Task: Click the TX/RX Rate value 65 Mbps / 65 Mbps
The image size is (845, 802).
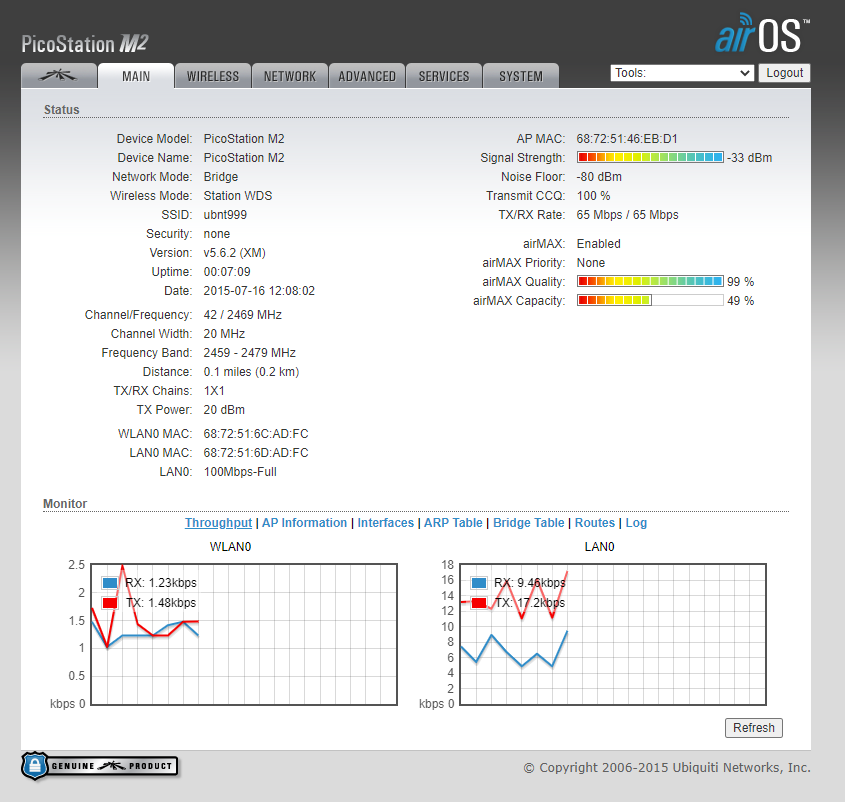Action: (x=627, y=215)
